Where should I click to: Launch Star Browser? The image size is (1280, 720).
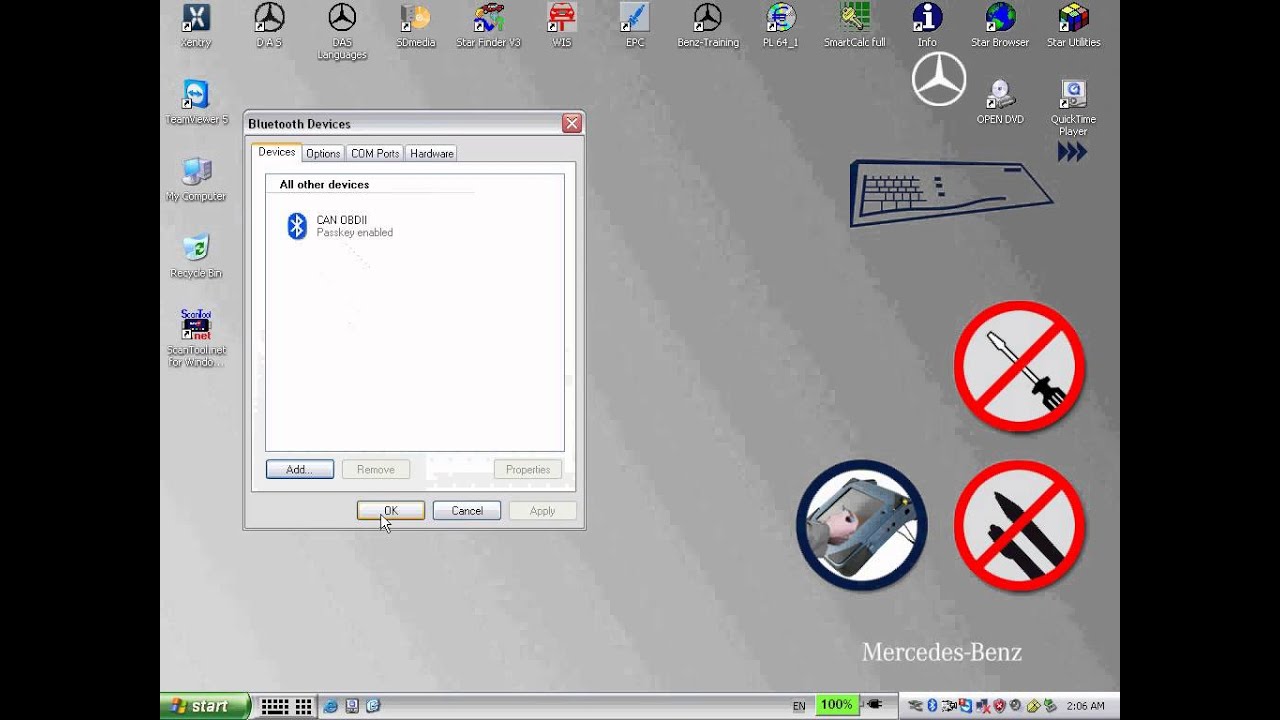(1000, 26)
